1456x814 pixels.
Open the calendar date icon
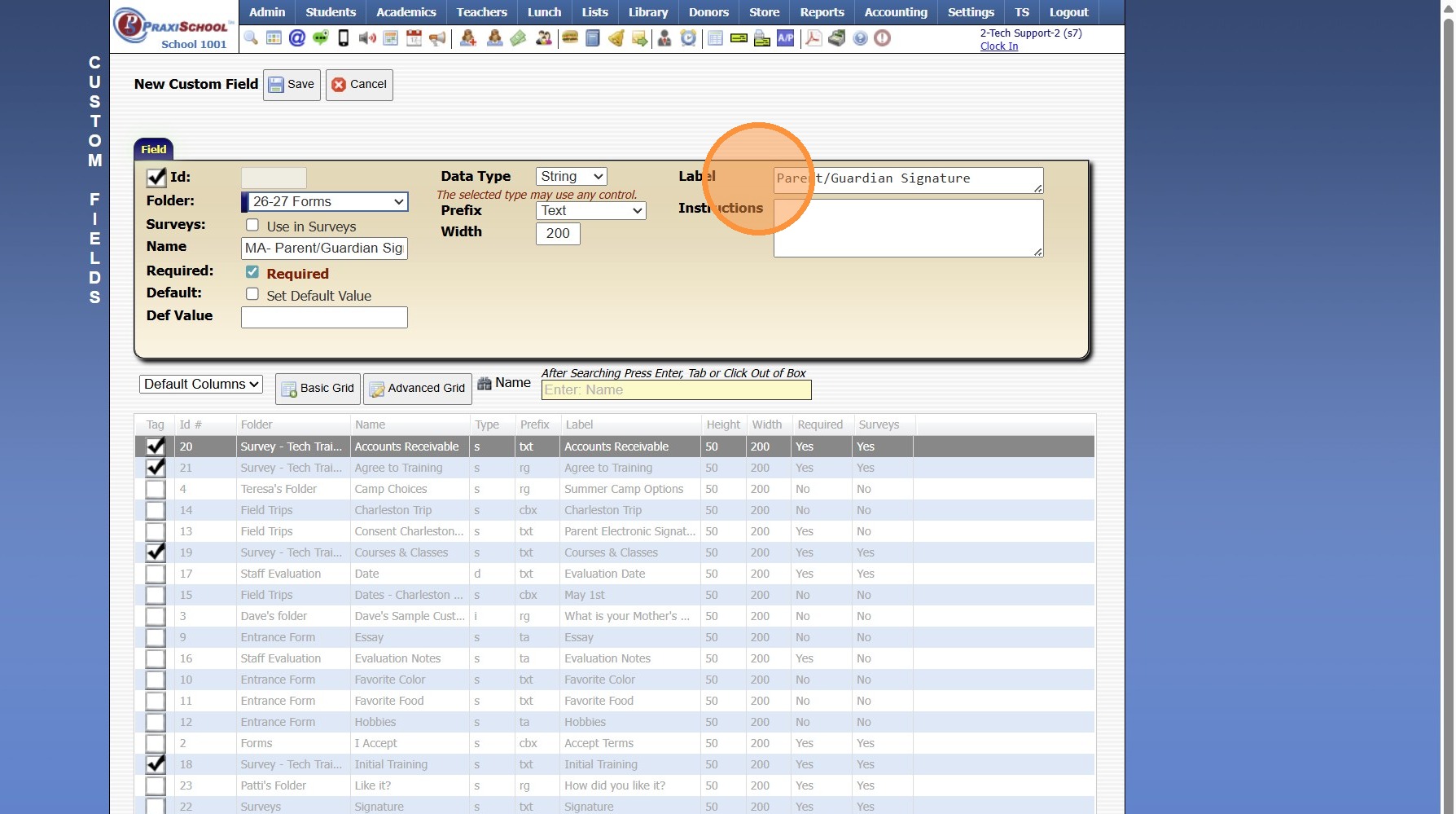tap(414, 38)
